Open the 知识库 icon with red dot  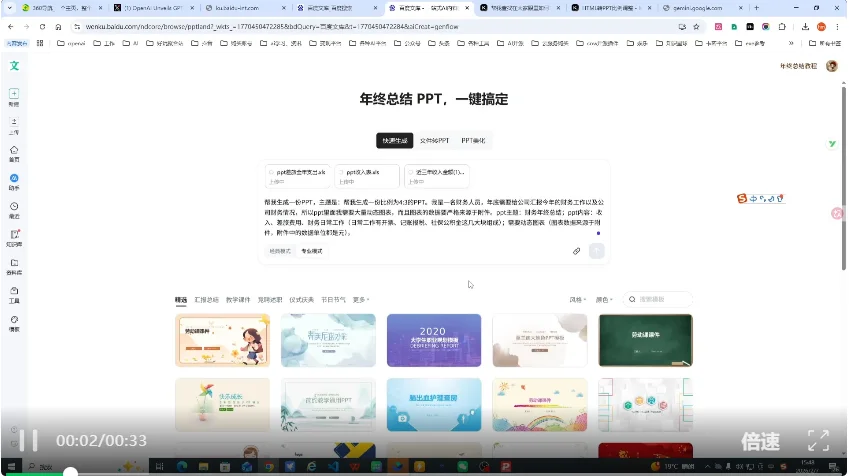coord(14,234)
